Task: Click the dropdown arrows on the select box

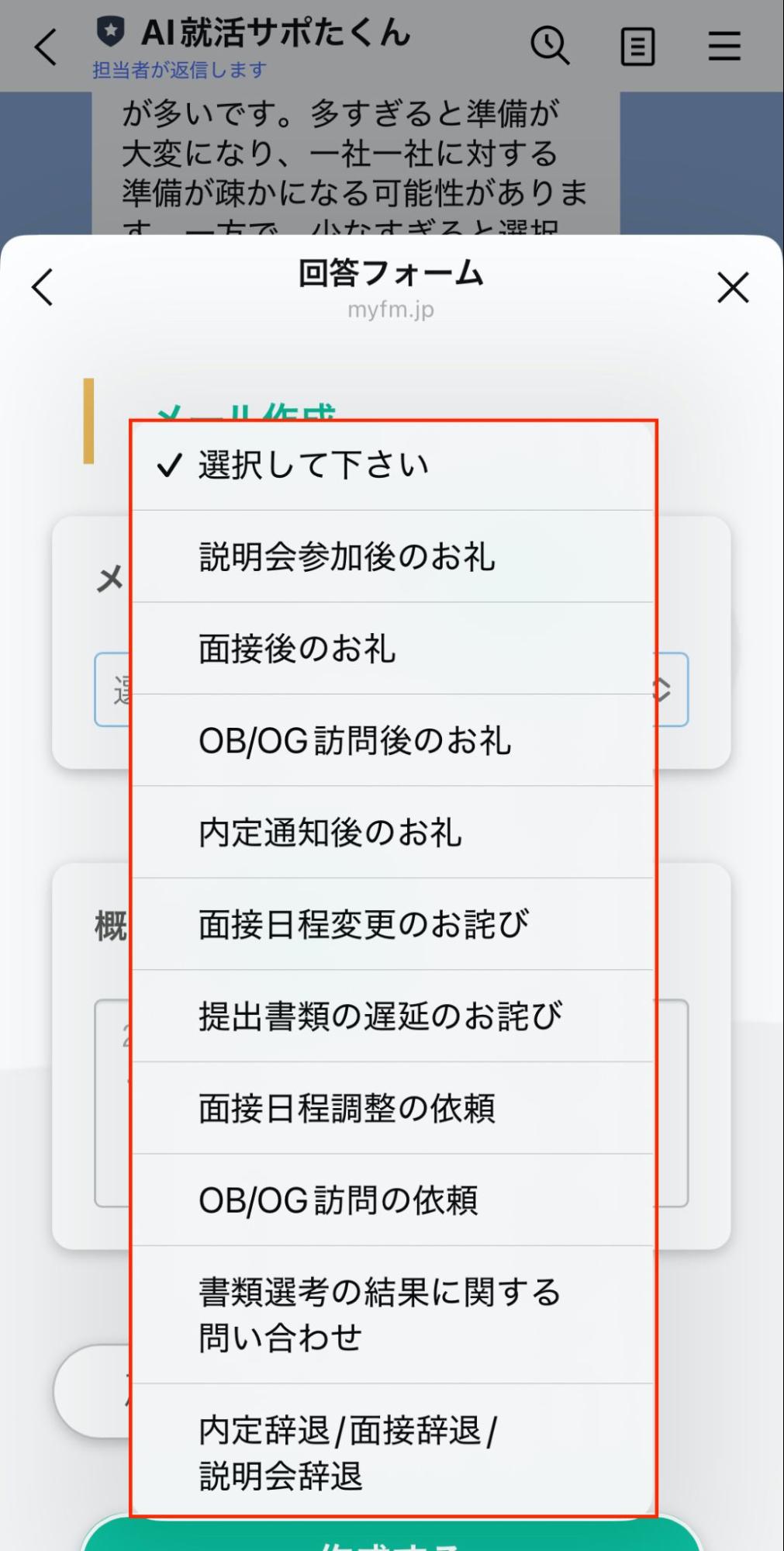Action: point(665,690)
